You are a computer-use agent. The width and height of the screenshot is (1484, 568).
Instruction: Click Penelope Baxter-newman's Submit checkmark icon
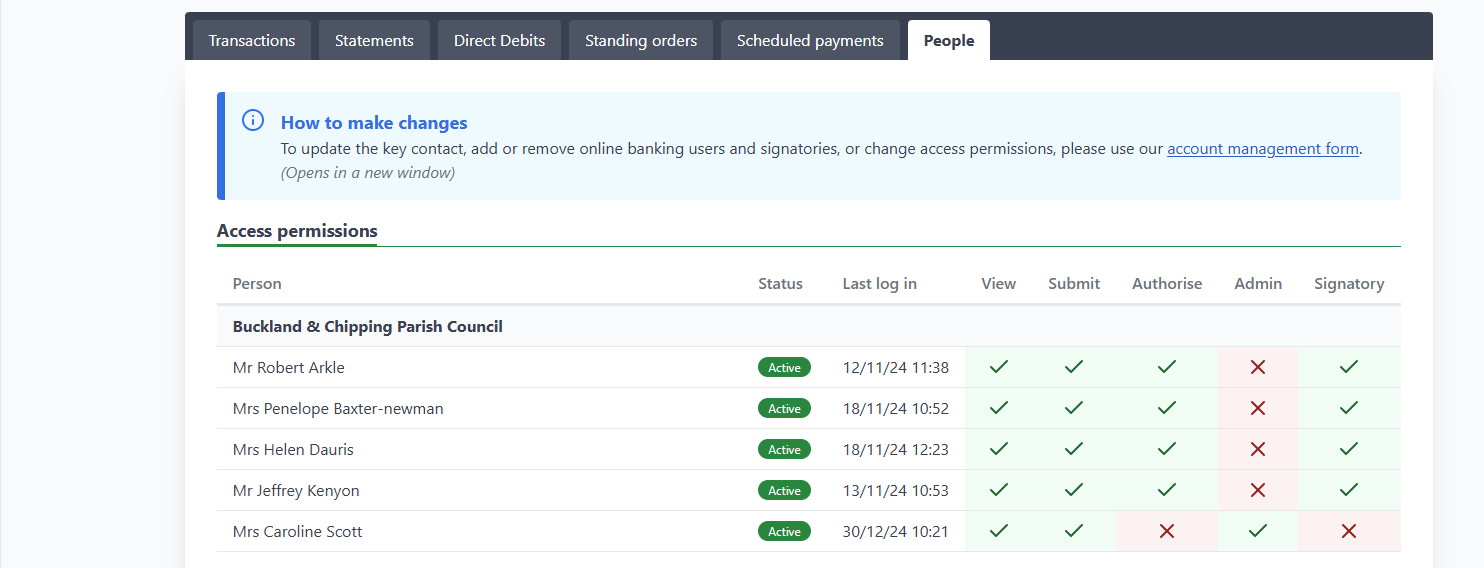(x=1074, y=408)
